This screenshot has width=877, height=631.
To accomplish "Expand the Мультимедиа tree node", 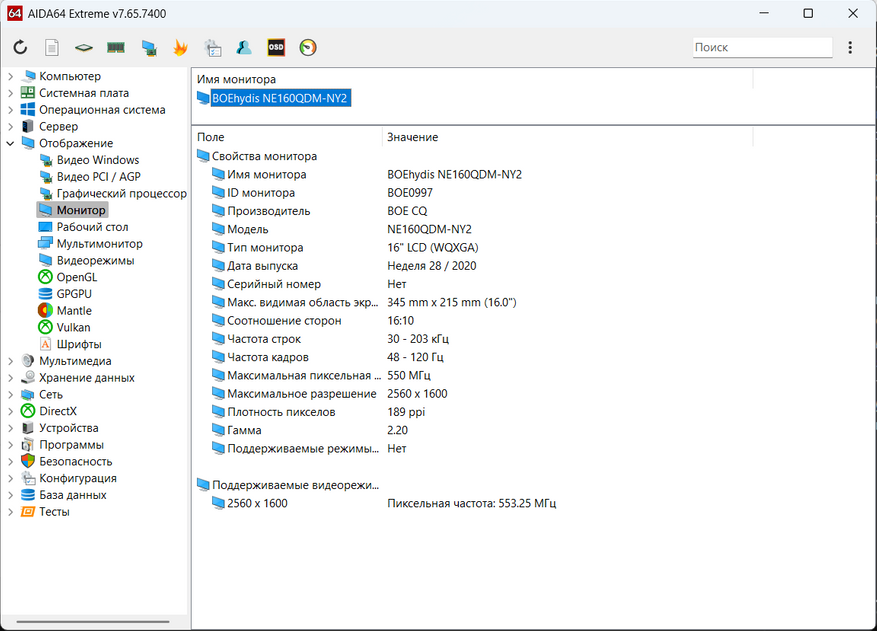I will point(10,361).
